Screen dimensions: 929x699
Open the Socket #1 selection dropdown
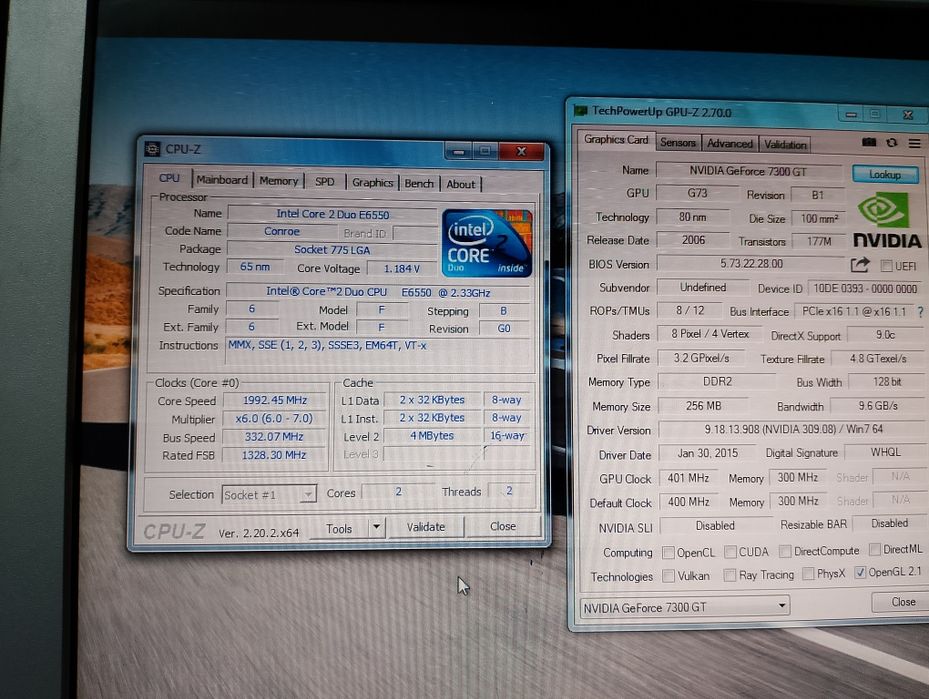click(x=270, y=495)
